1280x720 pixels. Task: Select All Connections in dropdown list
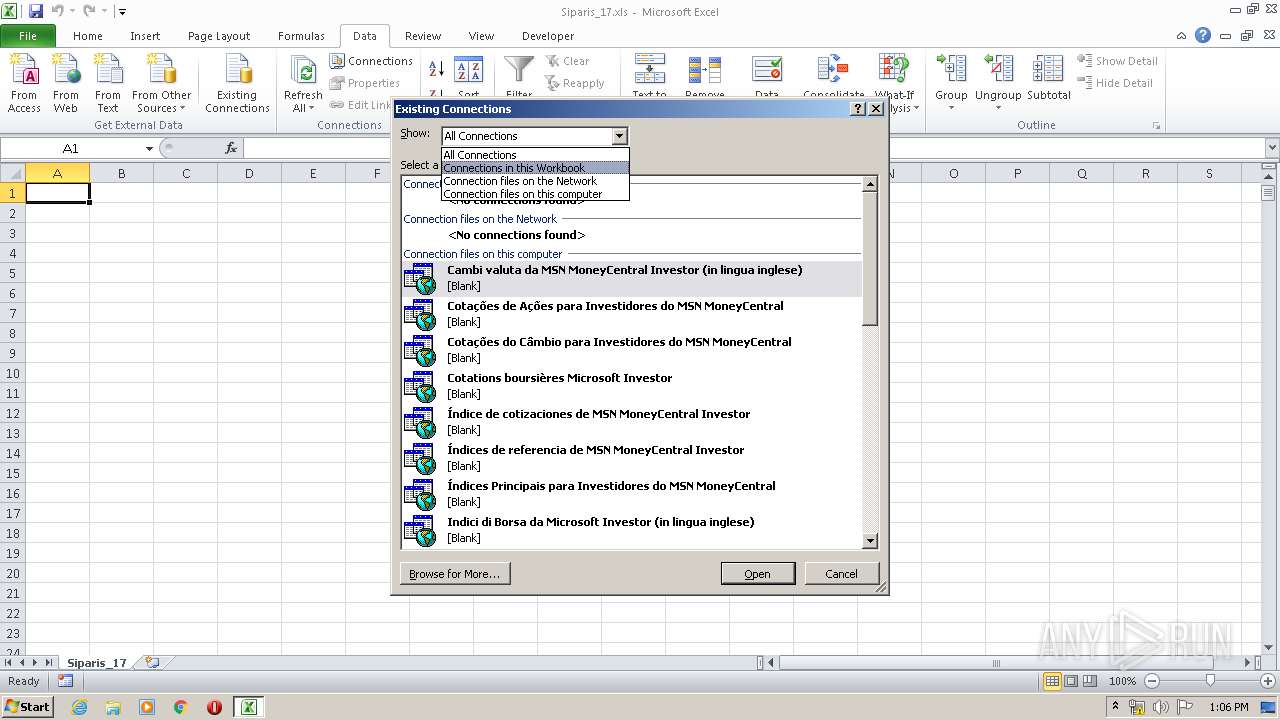pyautogui.click(x=535, y=155)
